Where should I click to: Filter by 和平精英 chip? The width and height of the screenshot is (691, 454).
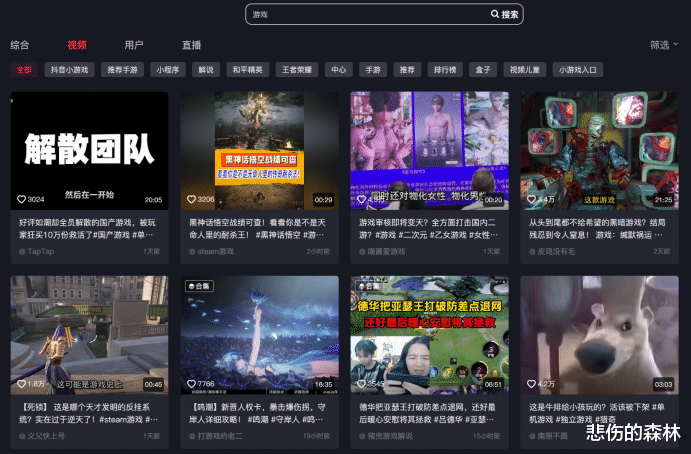tap(248, 70)
